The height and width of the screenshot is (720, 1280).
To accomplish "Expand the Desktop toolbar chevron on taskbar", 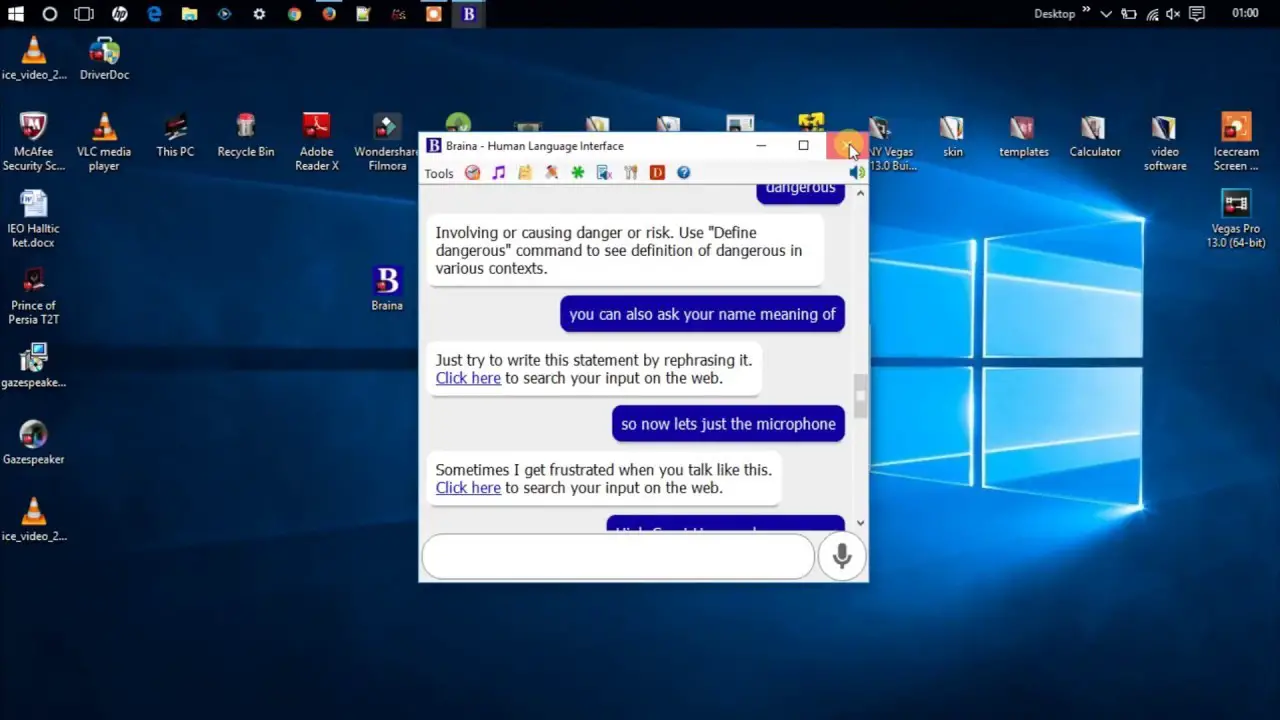I will point(1086,12).
